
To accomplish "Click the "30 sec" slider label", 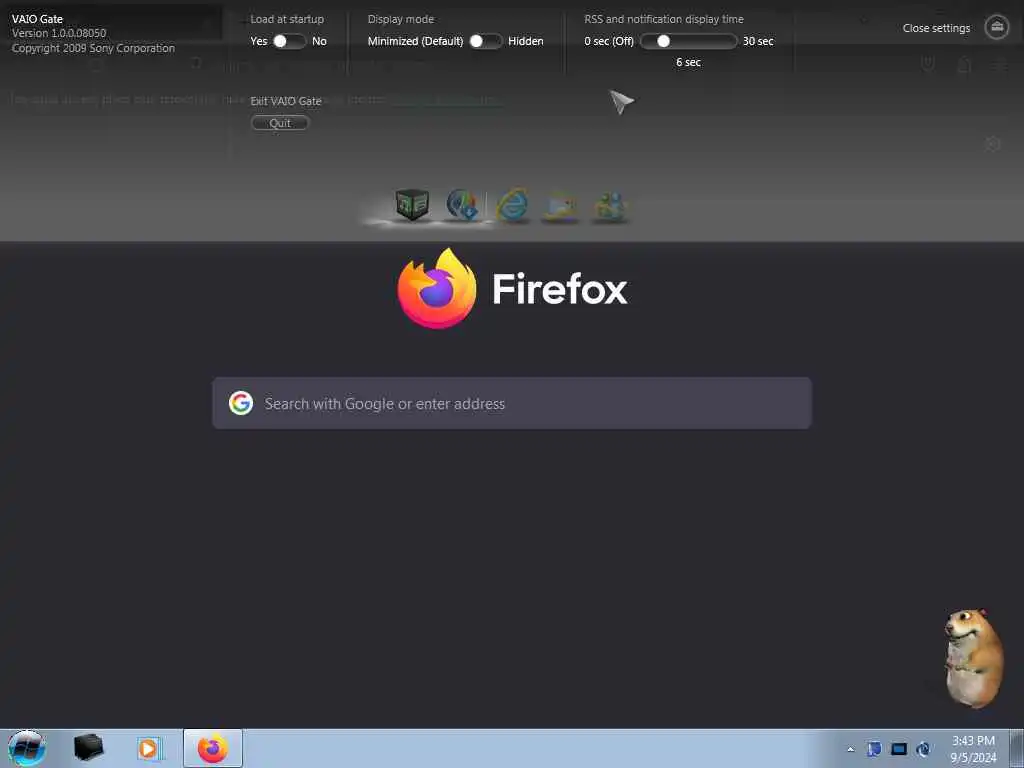I will [x=758, y=41].
